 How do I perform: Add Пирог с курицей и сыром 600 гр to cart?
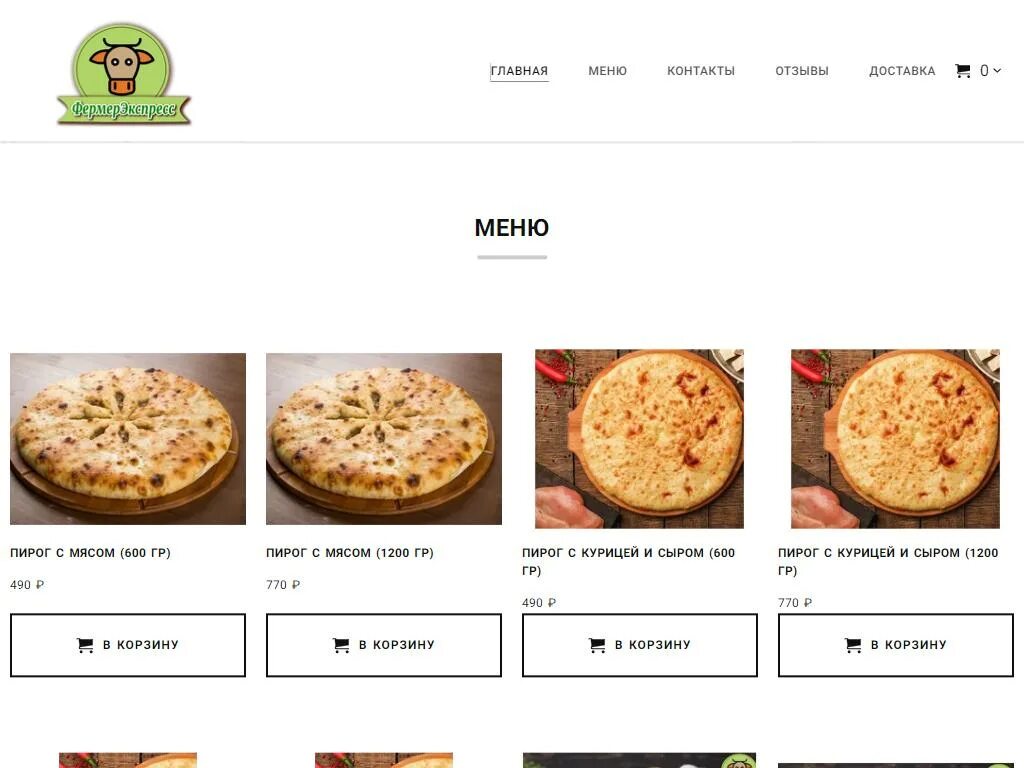point(640,645)
